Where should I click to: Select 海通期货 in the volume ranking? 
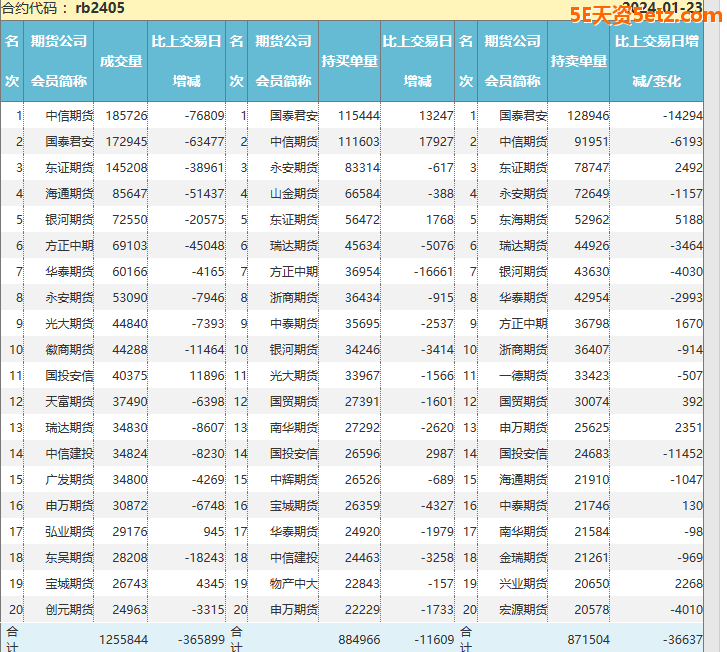tap(70, 193)
